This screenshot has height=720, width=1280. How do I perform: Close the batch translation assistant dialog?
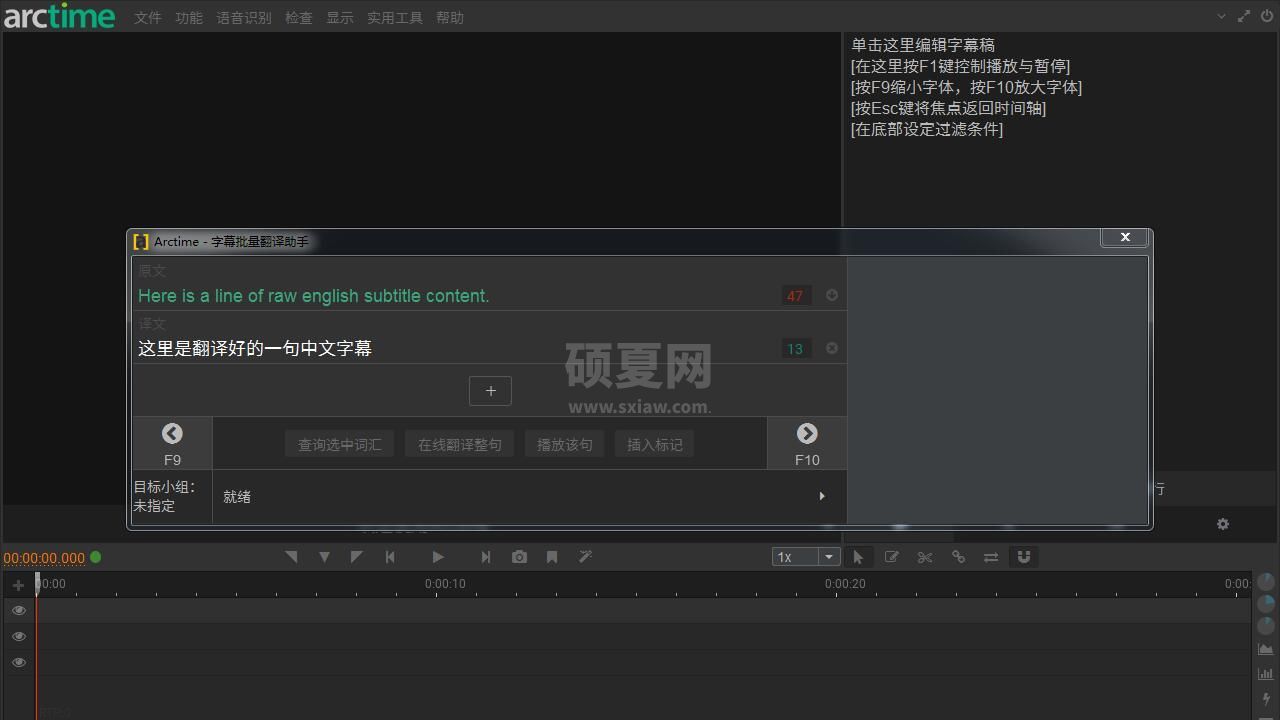tap(1125, 237)
